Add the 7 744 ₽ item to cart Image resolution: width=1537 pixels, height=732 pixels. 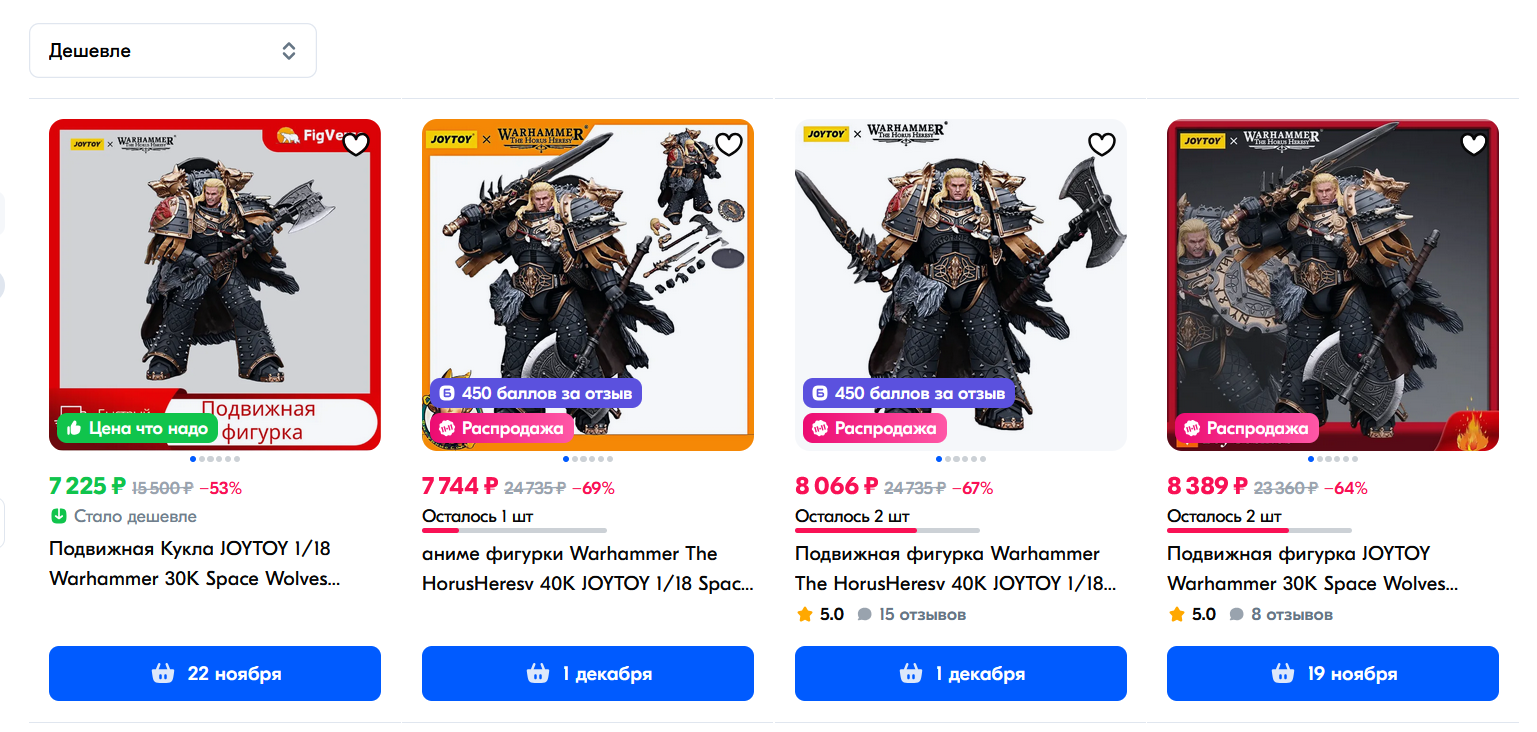click(x=588, y=673)
